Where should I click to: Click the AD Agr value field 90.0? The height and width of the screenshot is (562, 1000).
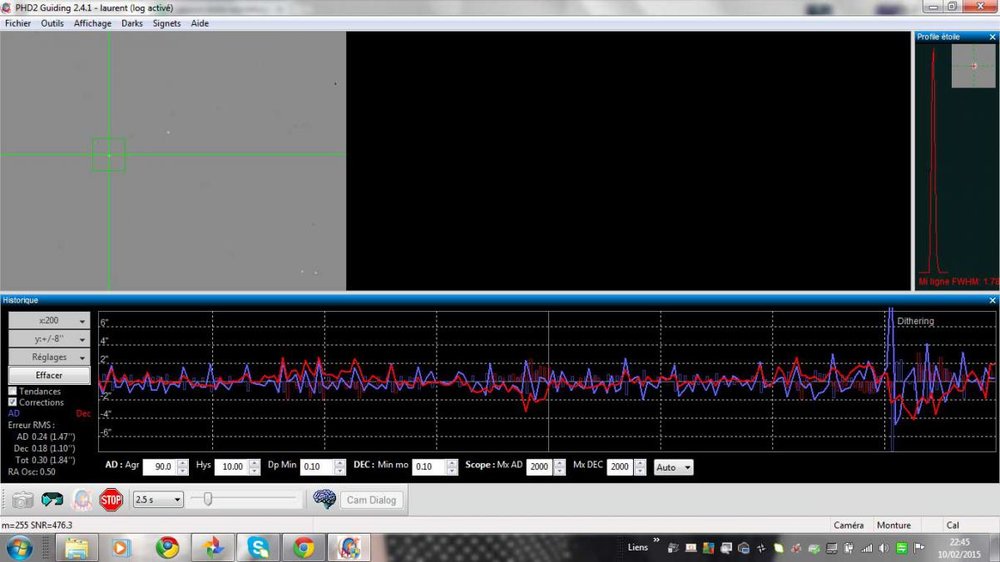pos(160,467)
